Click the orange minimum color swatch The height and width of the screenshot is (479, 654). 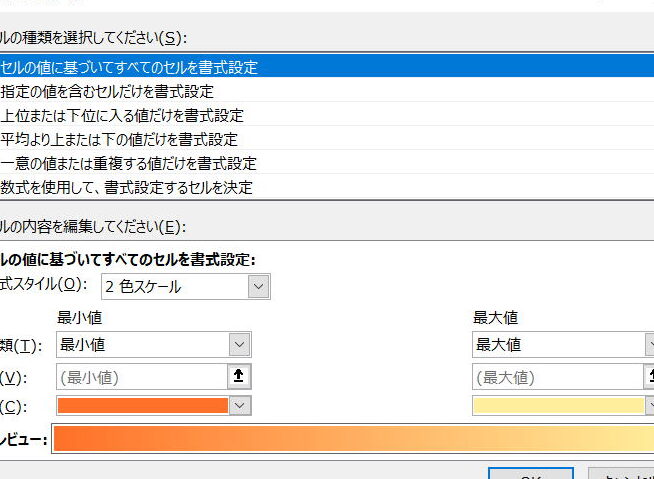click(x=143, y=405)
